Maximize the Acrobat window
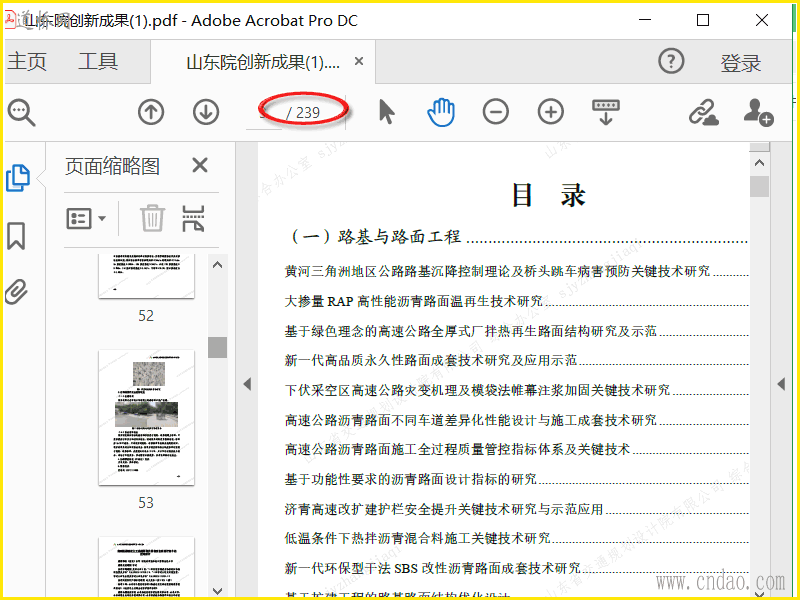Viewport: 800px width, 600px height. 703,20
